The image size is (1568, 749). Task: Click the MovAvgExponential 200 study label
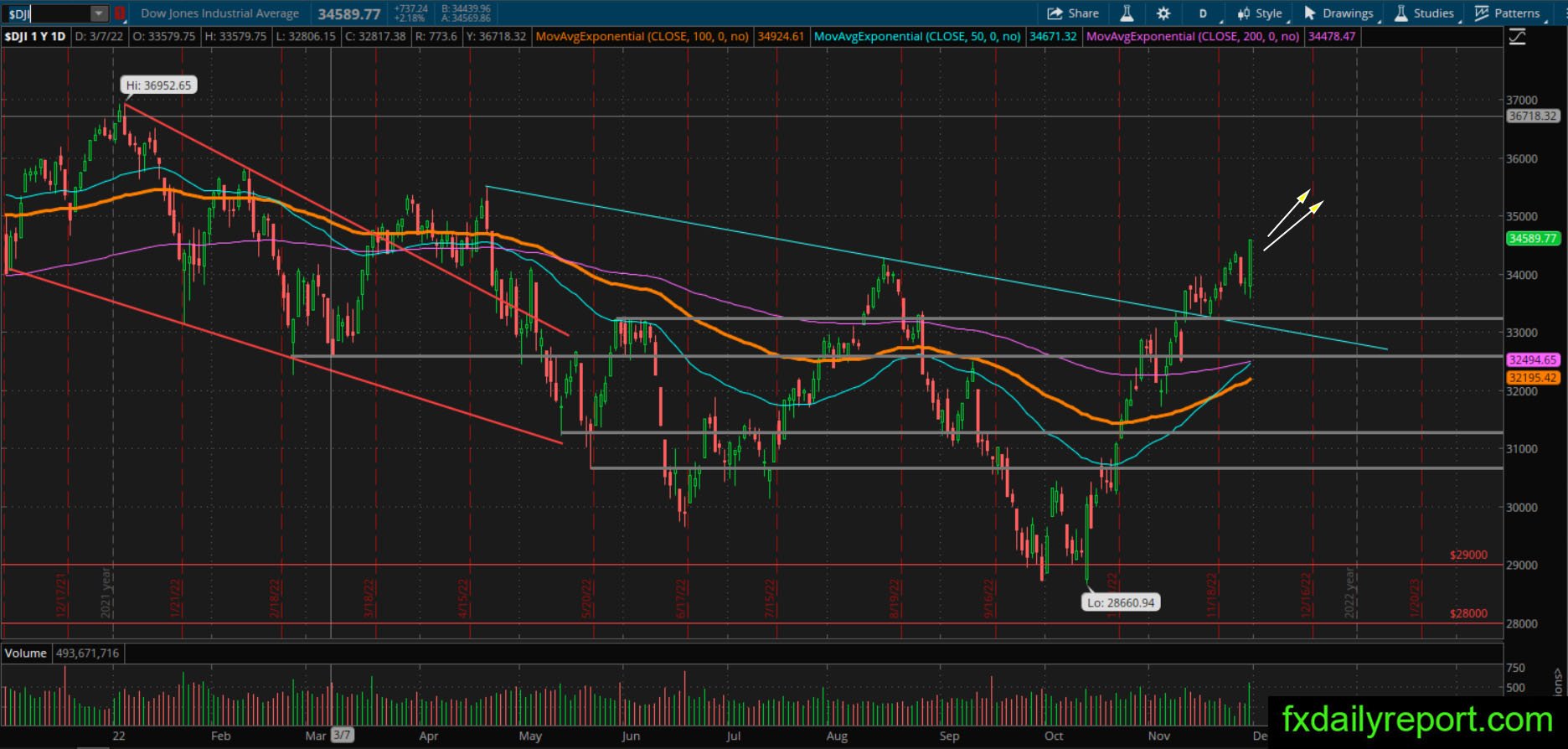[1193, 37]
